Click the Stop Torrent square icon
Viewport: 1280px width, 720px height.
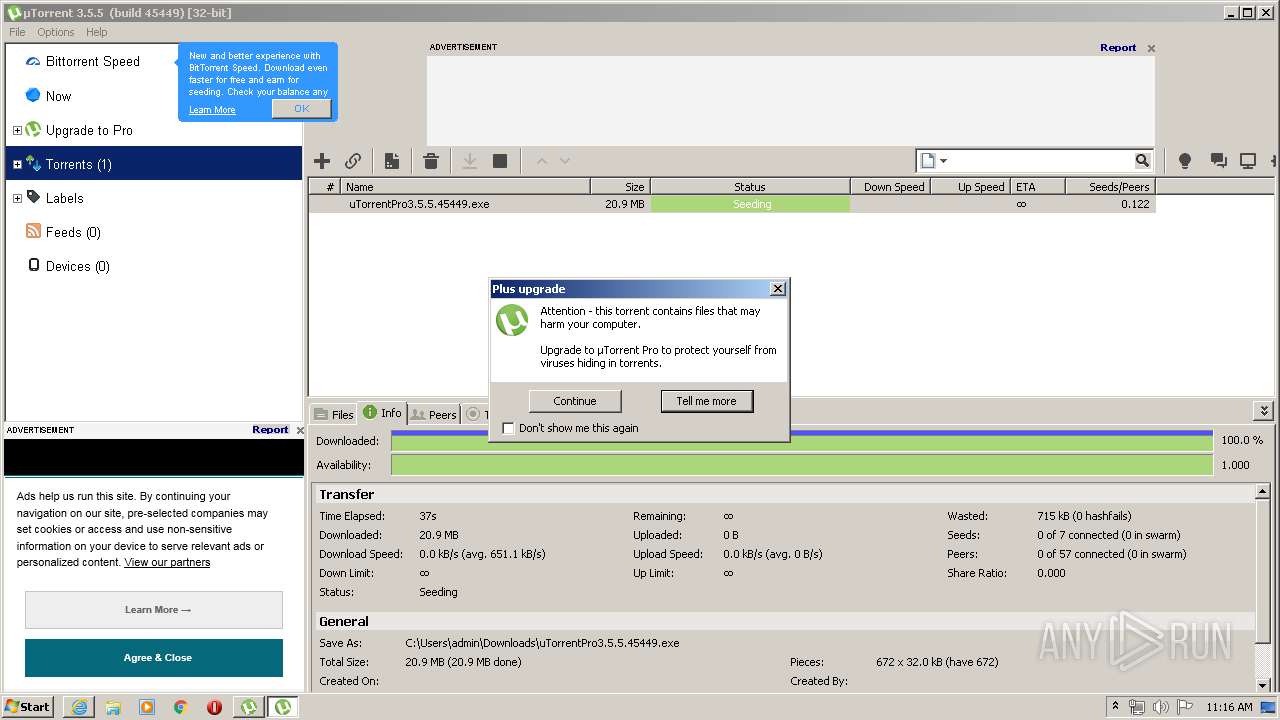[x=500, y=161]
